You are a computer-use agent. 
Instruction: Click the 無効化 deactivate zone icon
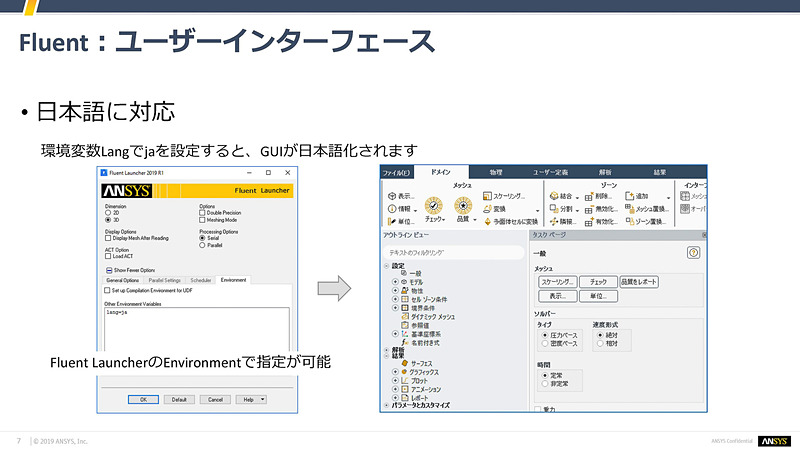(589, 210)
